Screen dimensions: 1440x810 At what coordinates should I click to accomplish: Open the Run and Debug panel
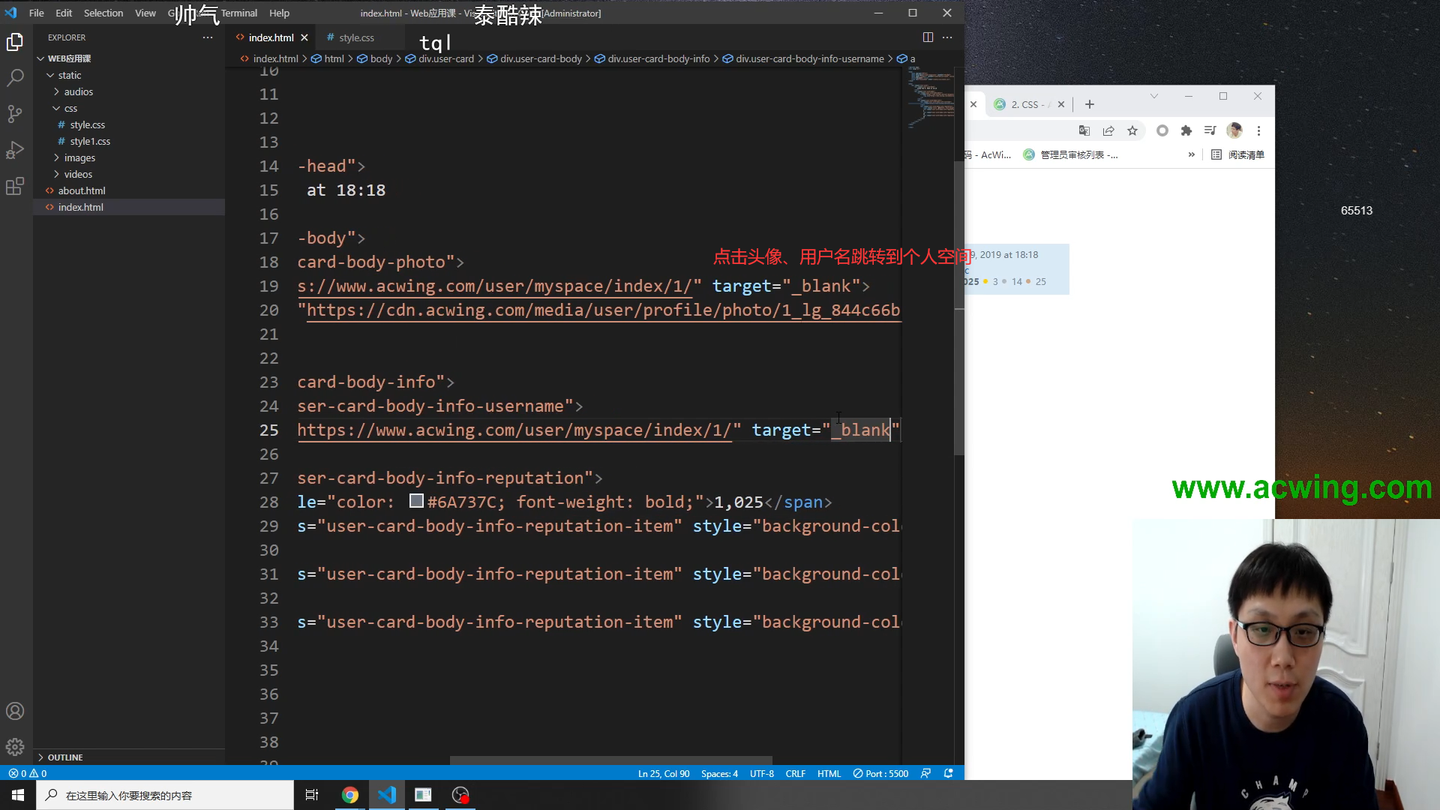(15, 149)
